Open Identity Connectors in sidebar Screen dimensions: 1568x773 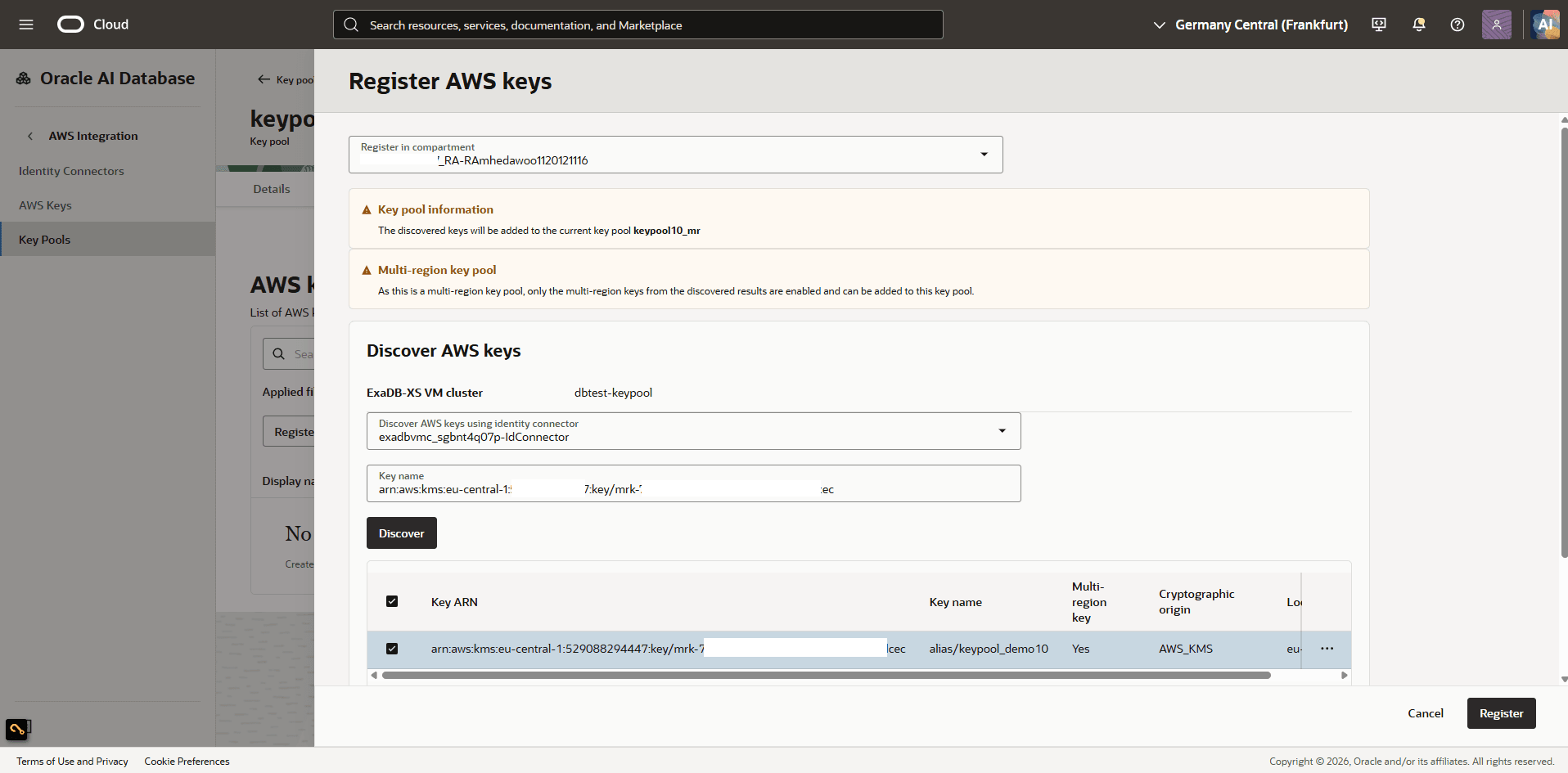click(x=71, y=171)
